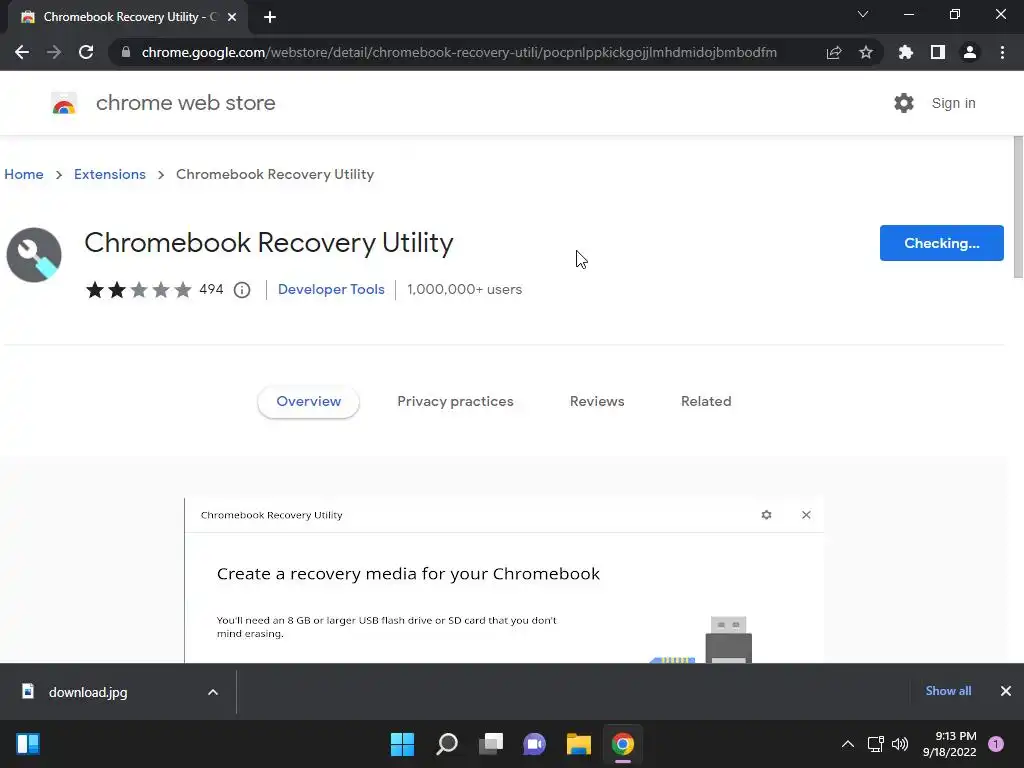The image size is (1024, 768).
Task: Go to the Extensions breadcrumb
Action: pos(110,174)
